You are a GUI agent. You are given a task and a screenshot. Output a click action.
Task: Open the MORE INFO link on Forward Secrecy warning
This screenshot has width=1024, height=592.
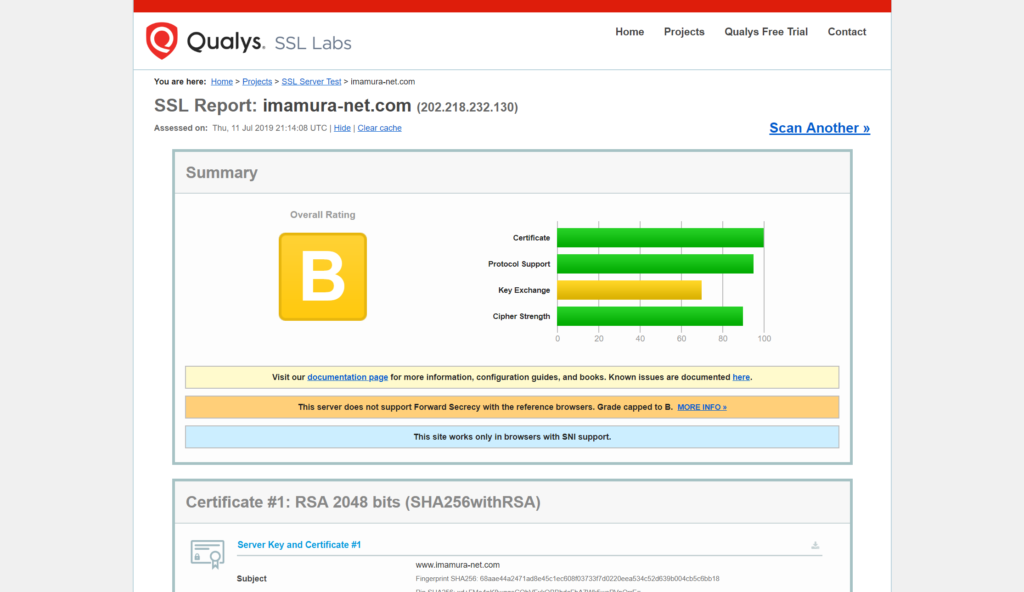(x=701, y=407)
